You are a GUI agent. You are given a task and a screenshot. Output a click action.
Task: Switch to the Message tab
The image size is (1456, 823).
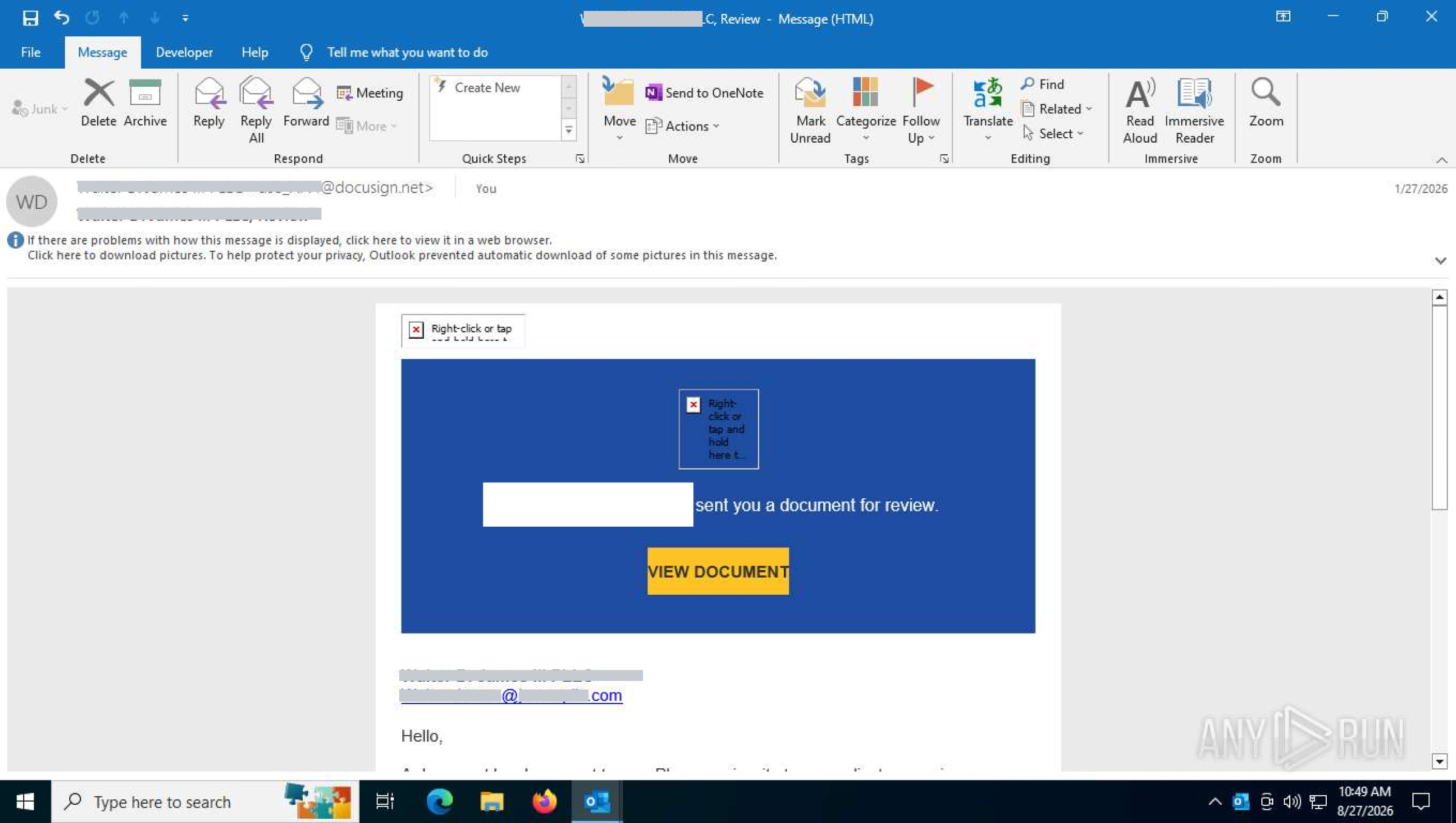click(103, 52)
